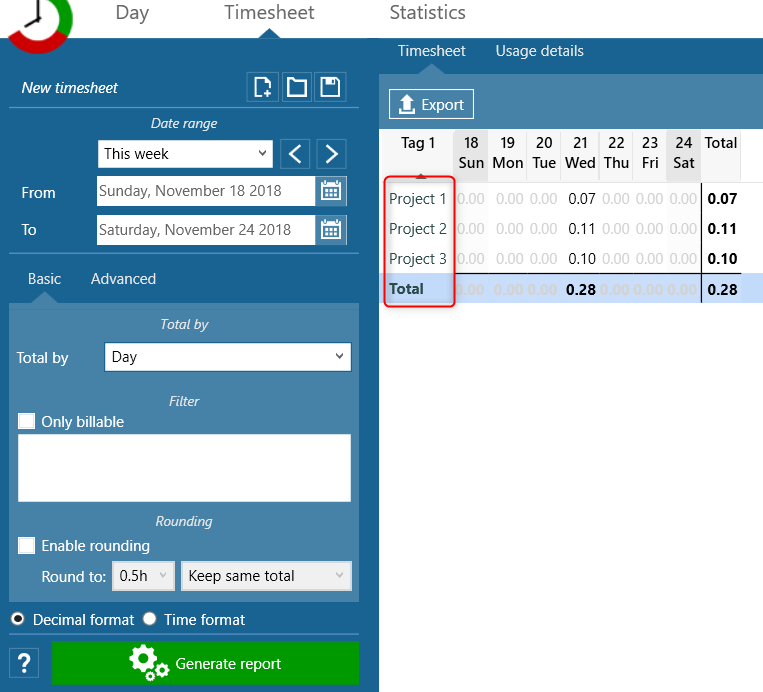Click the 0.28 Wednesday total cell
Image resolution: width=763 pixels, height=692 pixels.
[x=581, y=290]
